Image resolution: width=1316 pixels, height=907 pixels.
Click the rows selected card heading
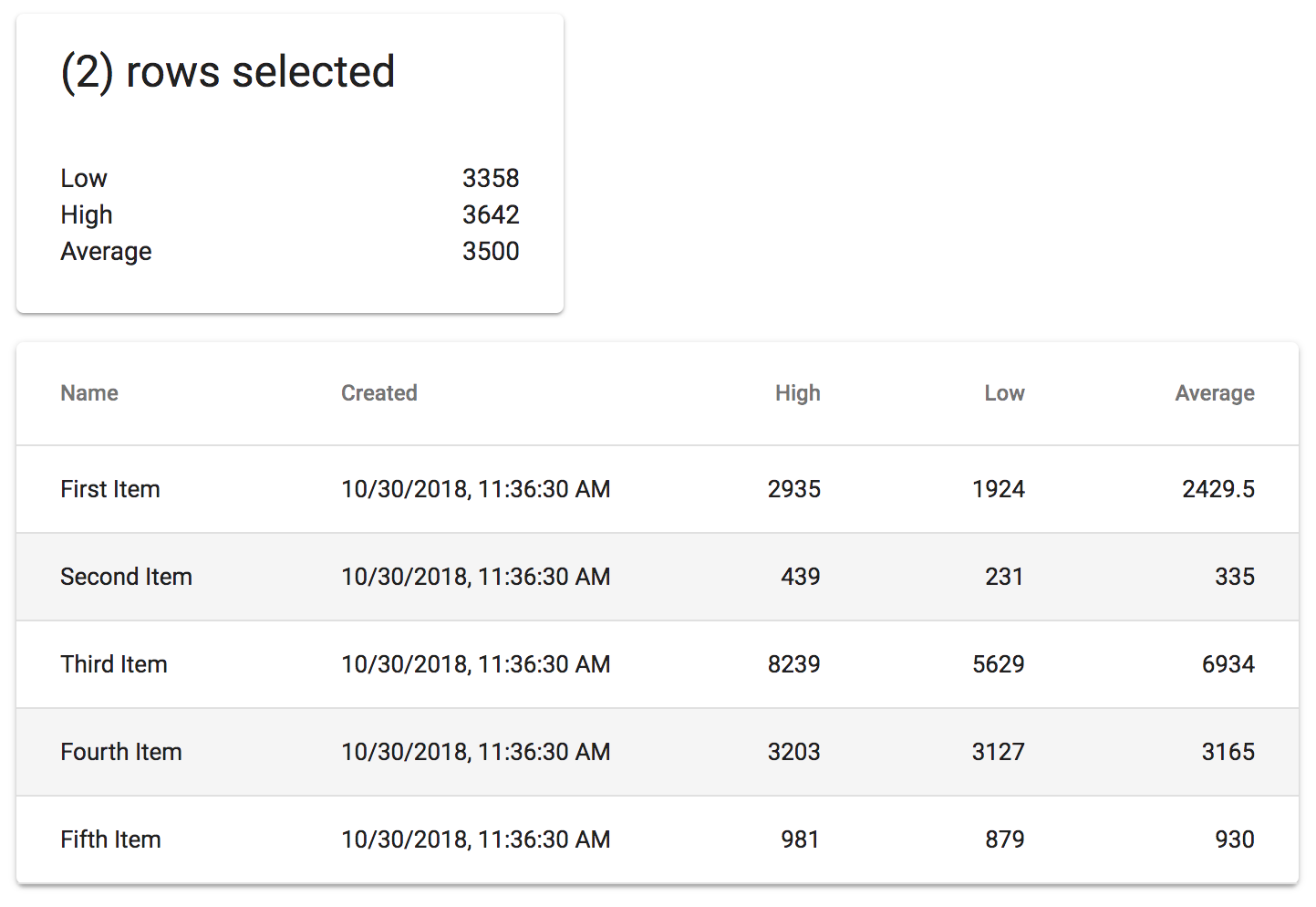tap(228, 72)
